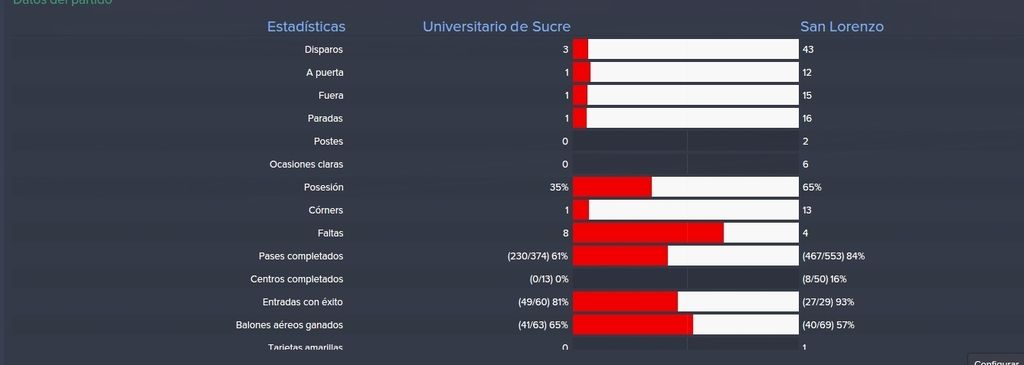Image resolution: width=1024 pixels, height=365 pixels.
Task: Select the Entradas con éxito label
Action: click(302, 302)
